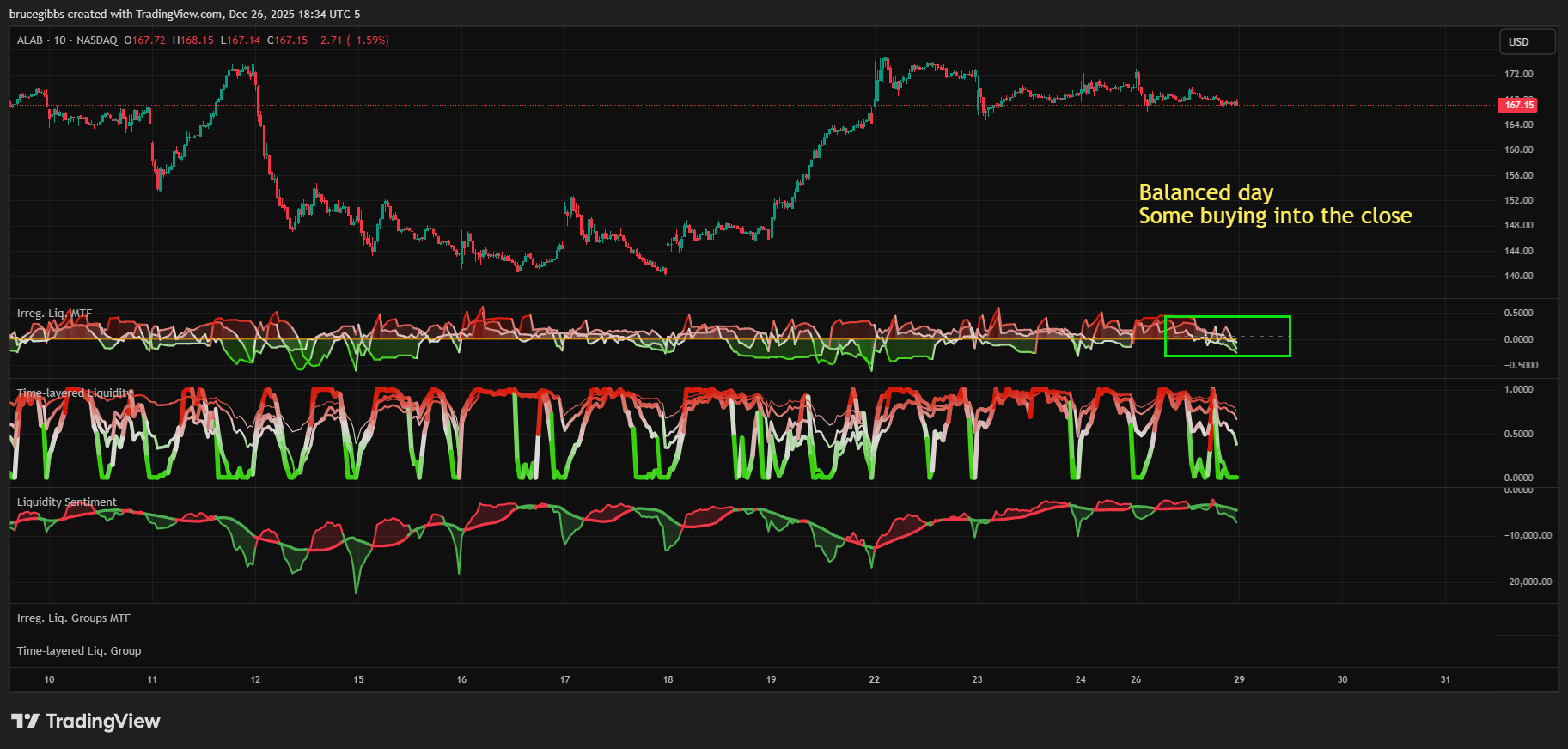Image resolution: width=1568 pixels, height=749 pixels.
Task: Open the USD currency selector
Action: coord(1527,42)
